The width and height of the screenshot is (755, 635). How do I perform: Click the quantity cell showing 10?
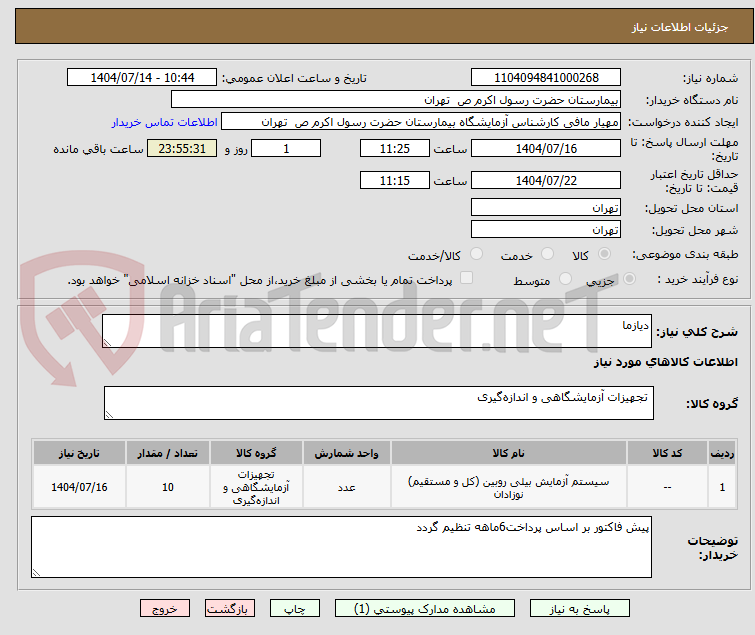coord(168,487)
